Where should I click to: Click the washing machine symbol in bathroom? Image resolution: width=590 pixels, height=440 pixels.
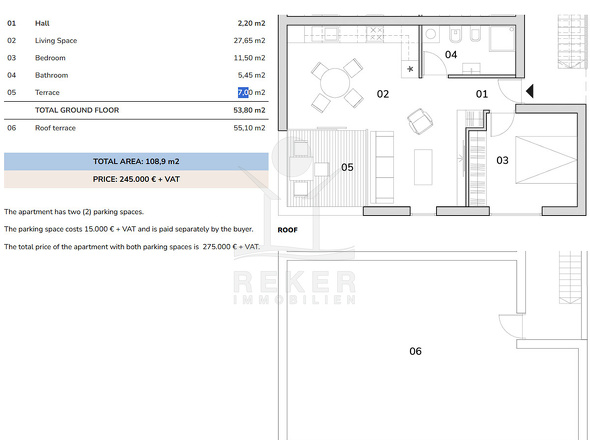pos(431,34)
